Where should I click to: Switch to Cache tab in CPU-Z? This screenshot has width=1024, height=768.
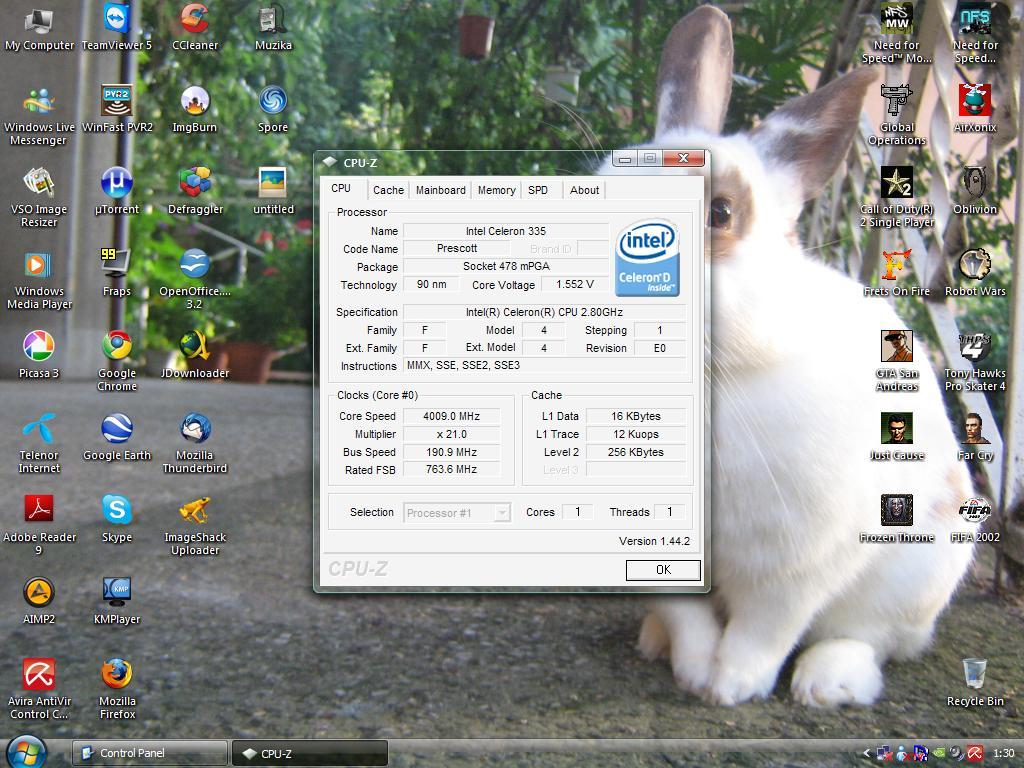click(x=389, y=190)
